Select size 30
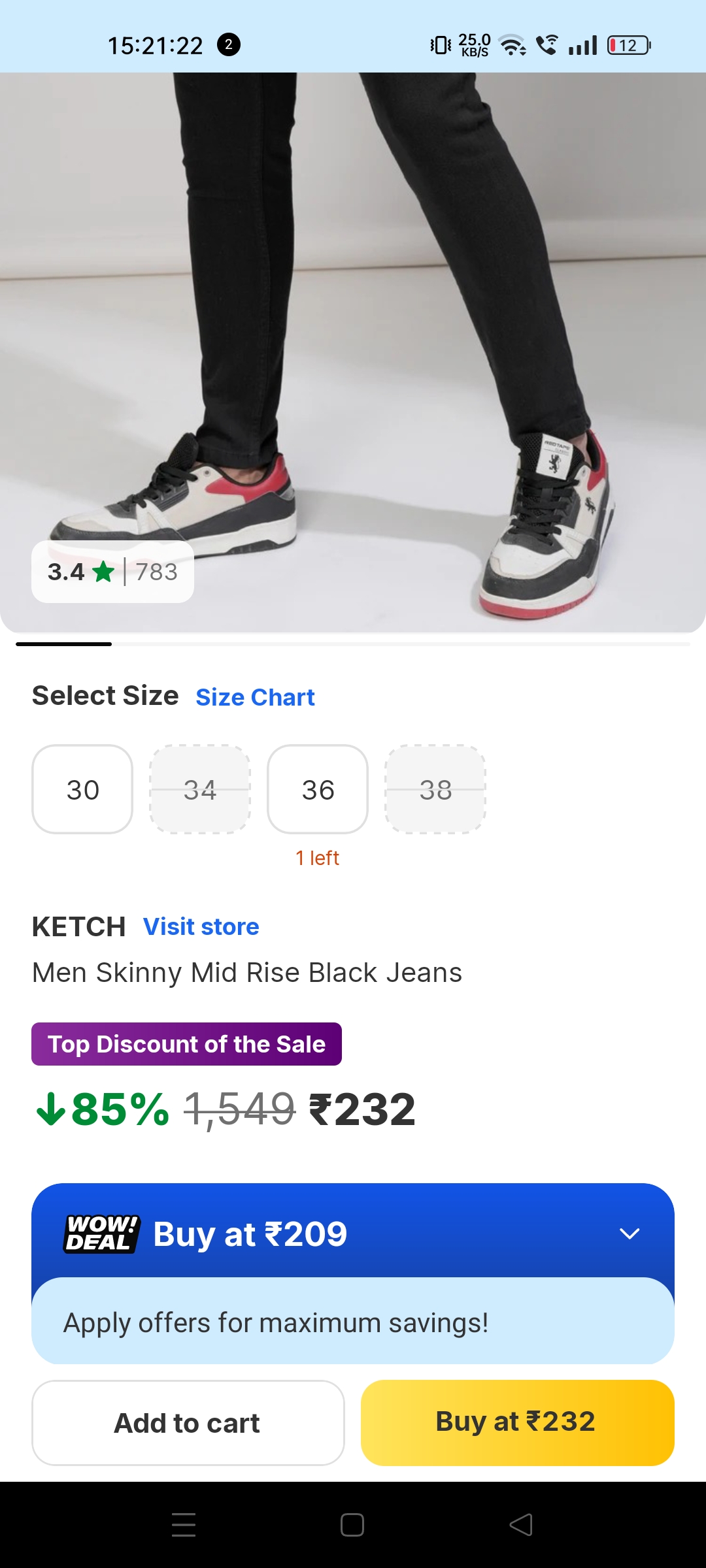 click(82, 789)
